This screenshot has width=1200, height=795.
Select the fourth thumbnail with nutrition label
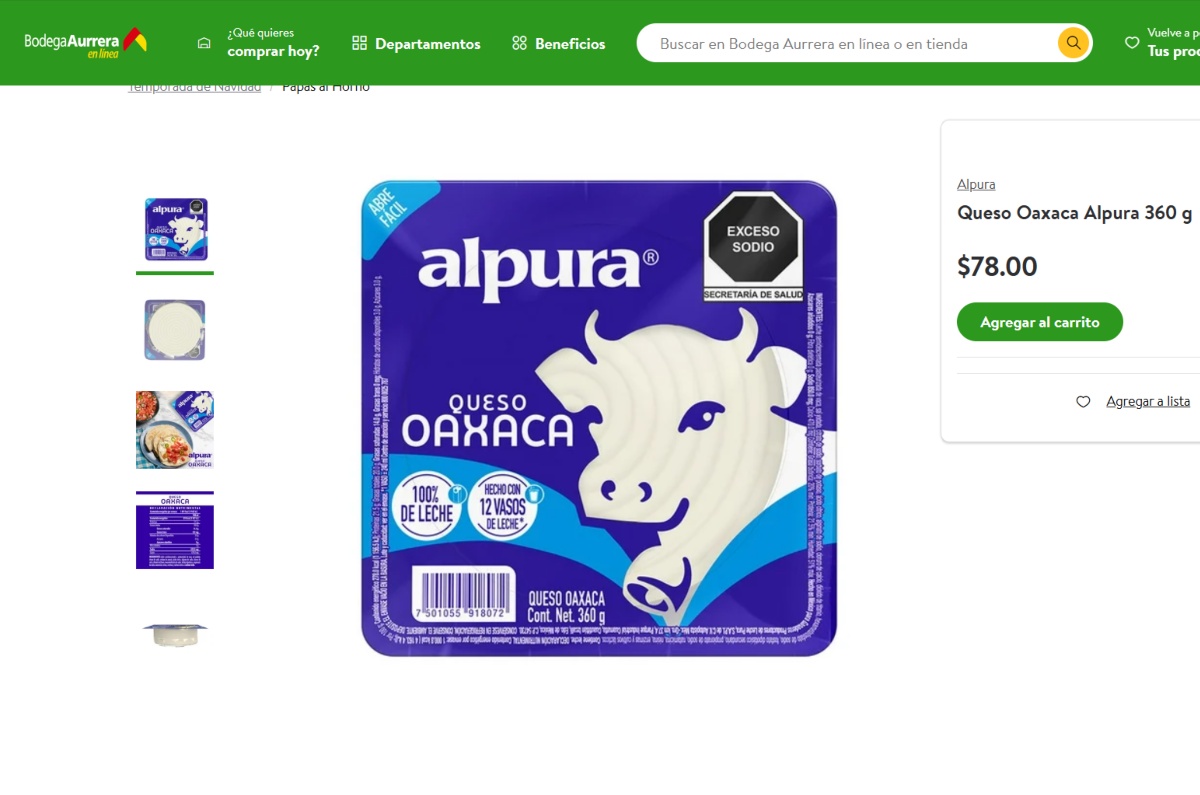click(x=175, y=530)
